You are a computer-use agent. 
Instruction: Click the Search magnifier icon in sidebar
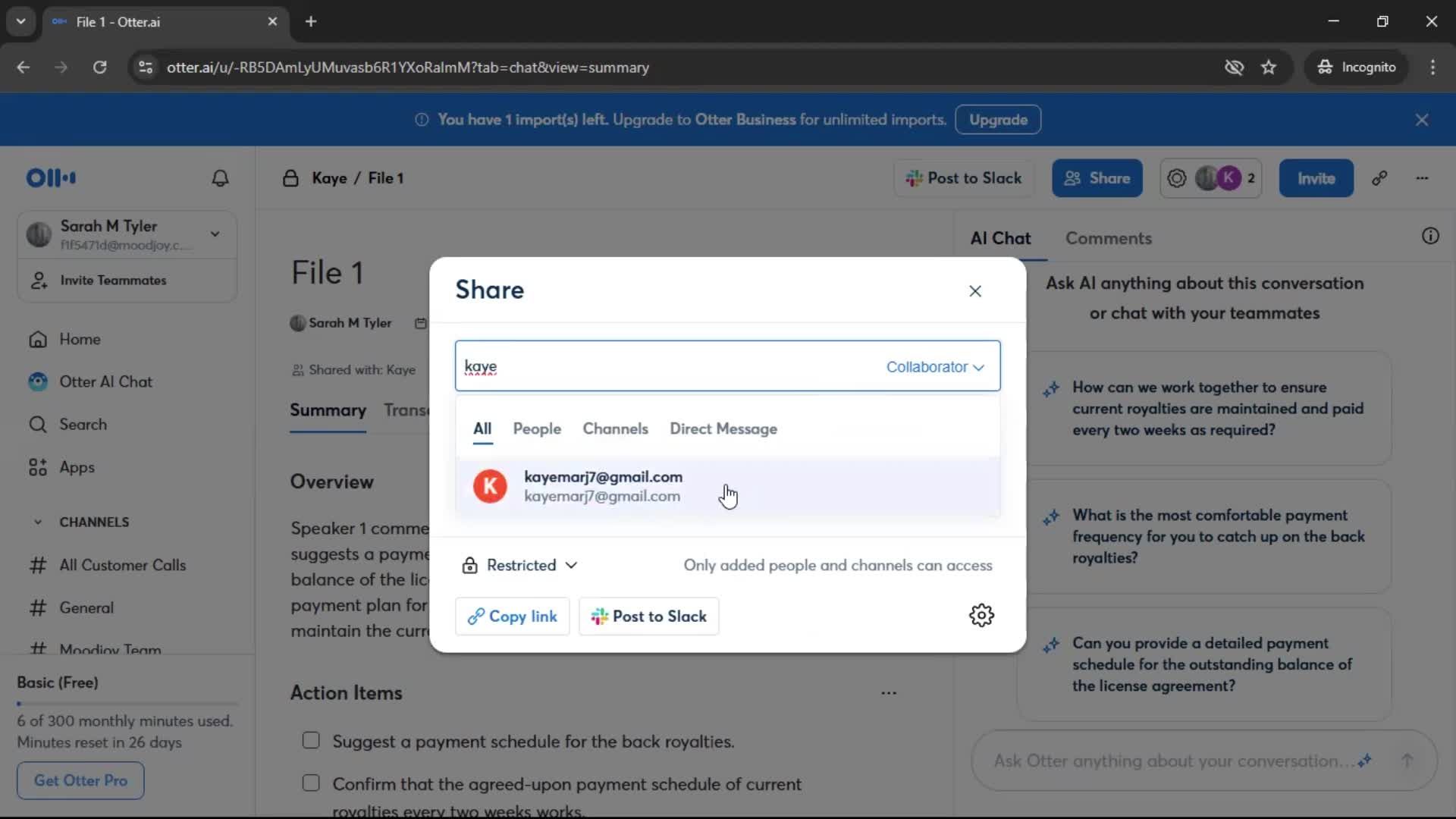tap(38, 425)
